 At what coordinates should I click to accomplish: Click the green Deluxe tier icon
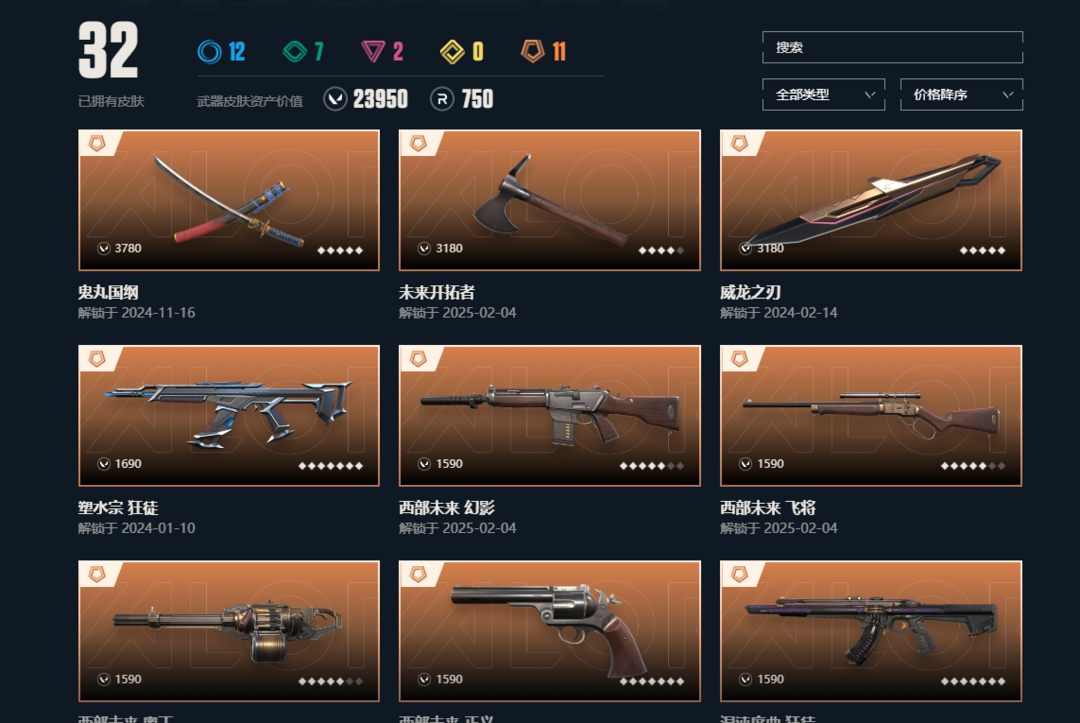[x=295, y=52]
